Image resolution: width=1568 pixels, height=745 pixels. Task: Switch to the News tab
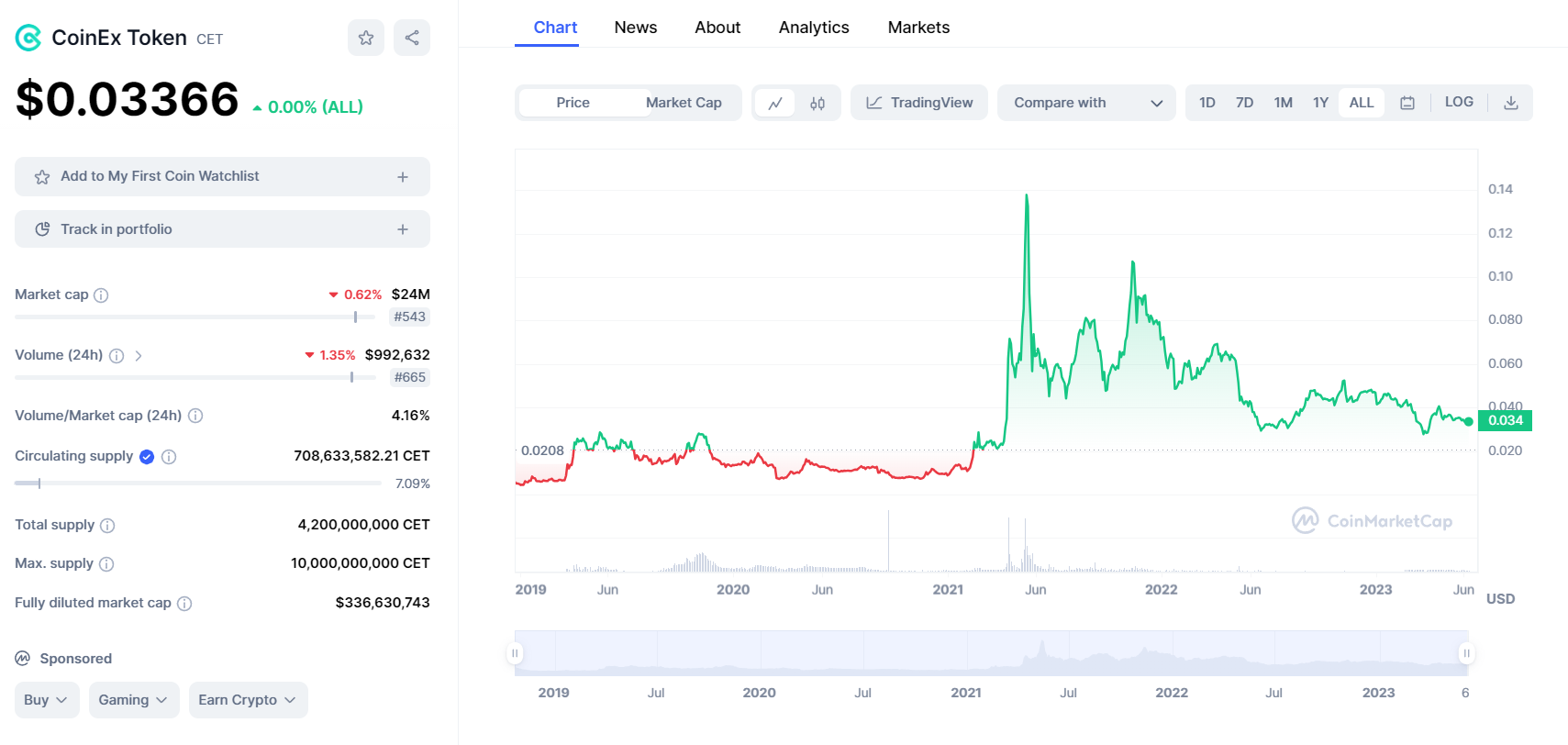pyautogui.click(x=636, y=28)
